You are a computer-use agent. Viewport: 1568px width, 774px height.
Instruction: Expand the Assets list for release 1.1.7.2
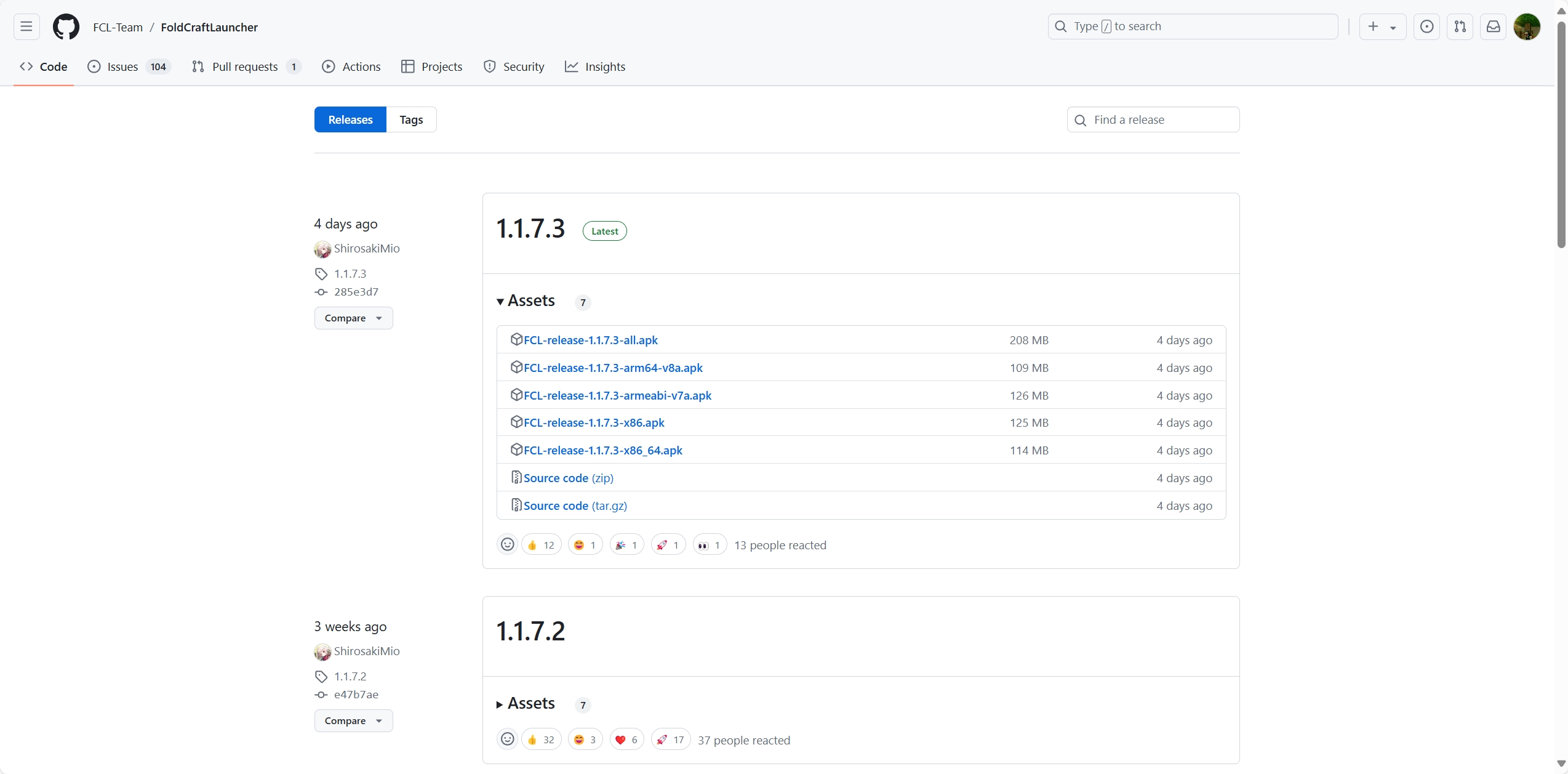tap(526, 704)
